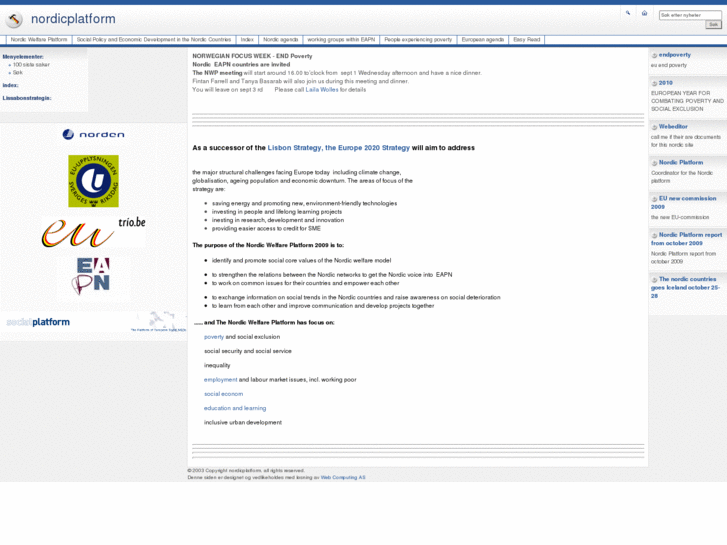Open the EU-upplysningen Sveriges Riksdag logo

(93, 181)
